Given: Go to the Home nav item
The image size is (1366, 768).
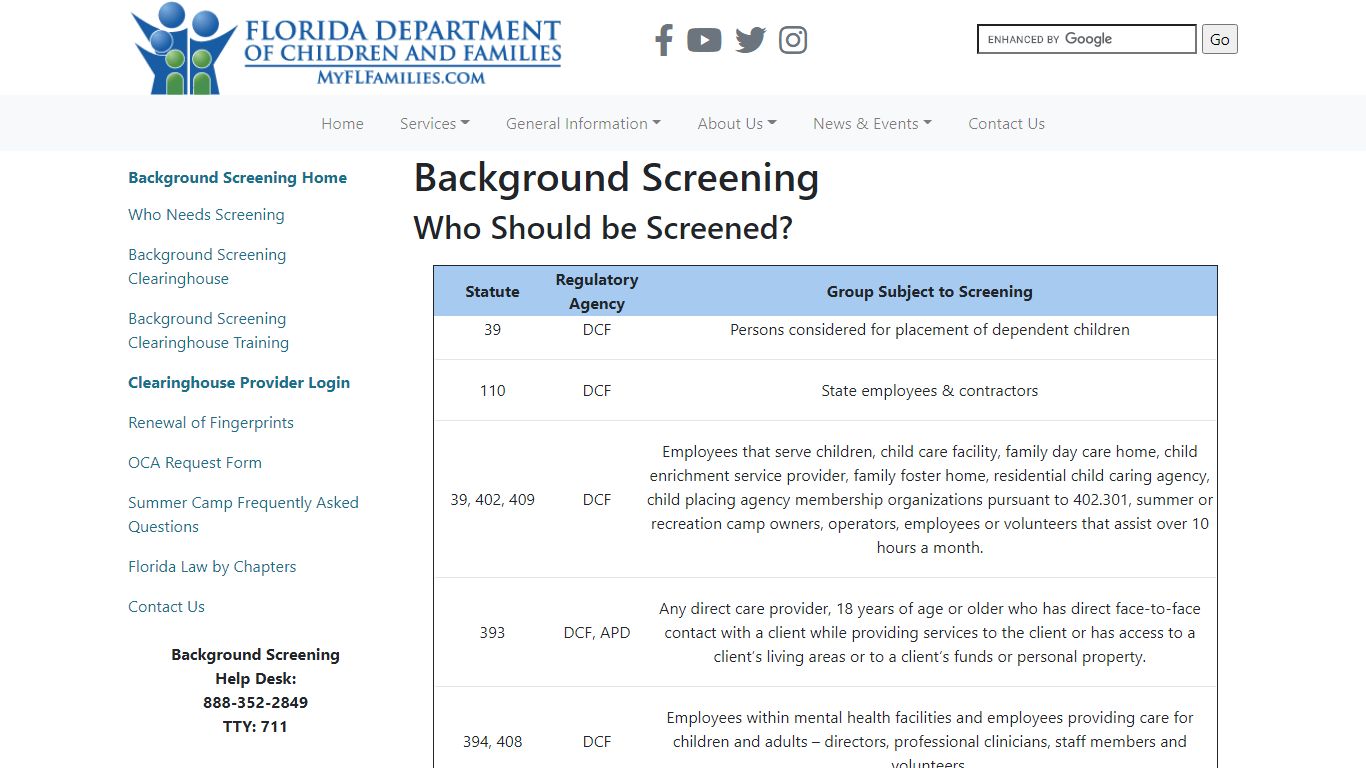Looking at the screenshot, I should coord(342,124).
